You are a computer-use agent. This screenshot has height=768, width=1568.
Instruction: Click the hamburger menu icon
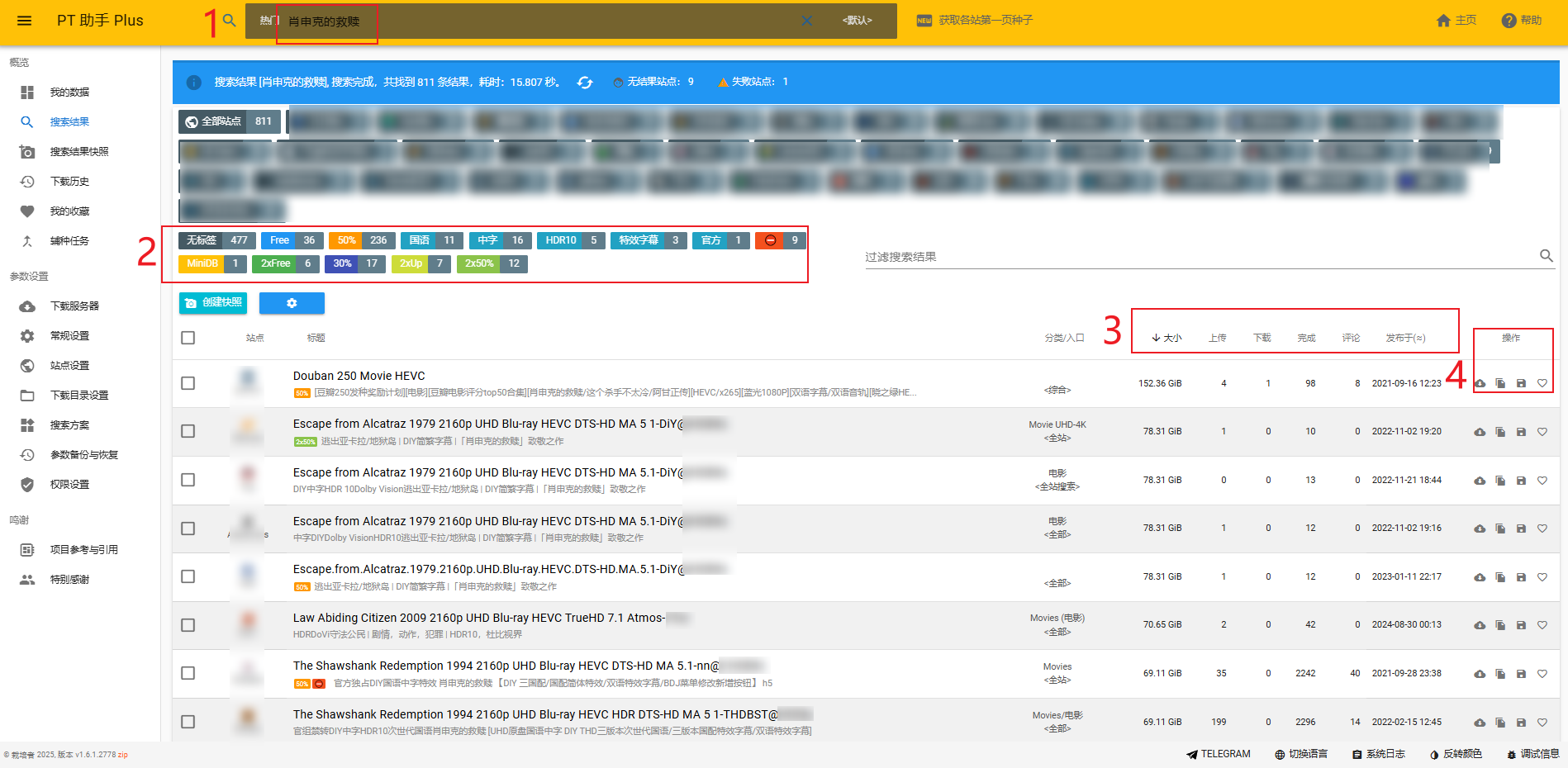tap(24, 21)
